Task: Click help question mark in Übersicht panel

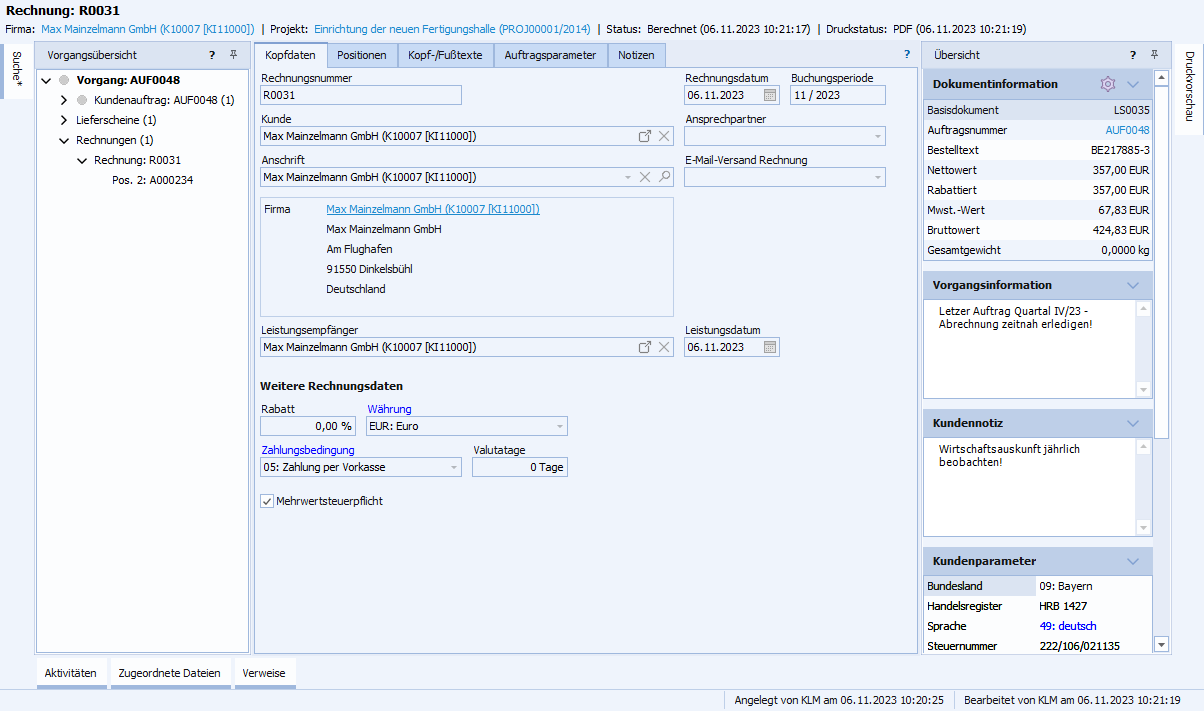Action: [x=1133, y=55]
